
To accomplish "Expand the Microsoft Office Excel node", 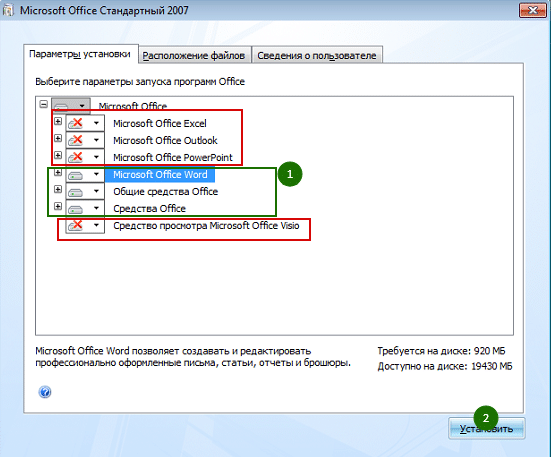I will tap(58, 121).
